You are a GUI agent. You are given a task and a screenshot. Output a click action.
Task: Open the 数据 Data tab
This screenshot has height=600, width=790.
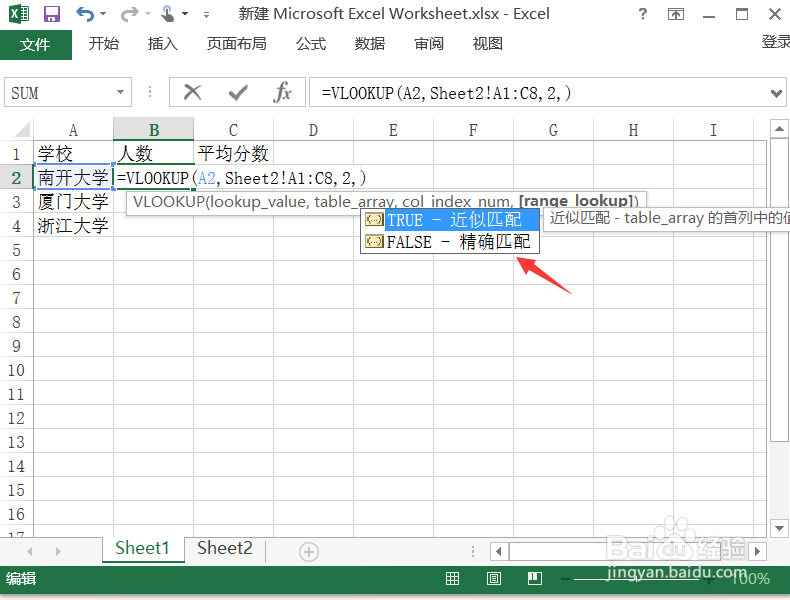click(369, 44)
